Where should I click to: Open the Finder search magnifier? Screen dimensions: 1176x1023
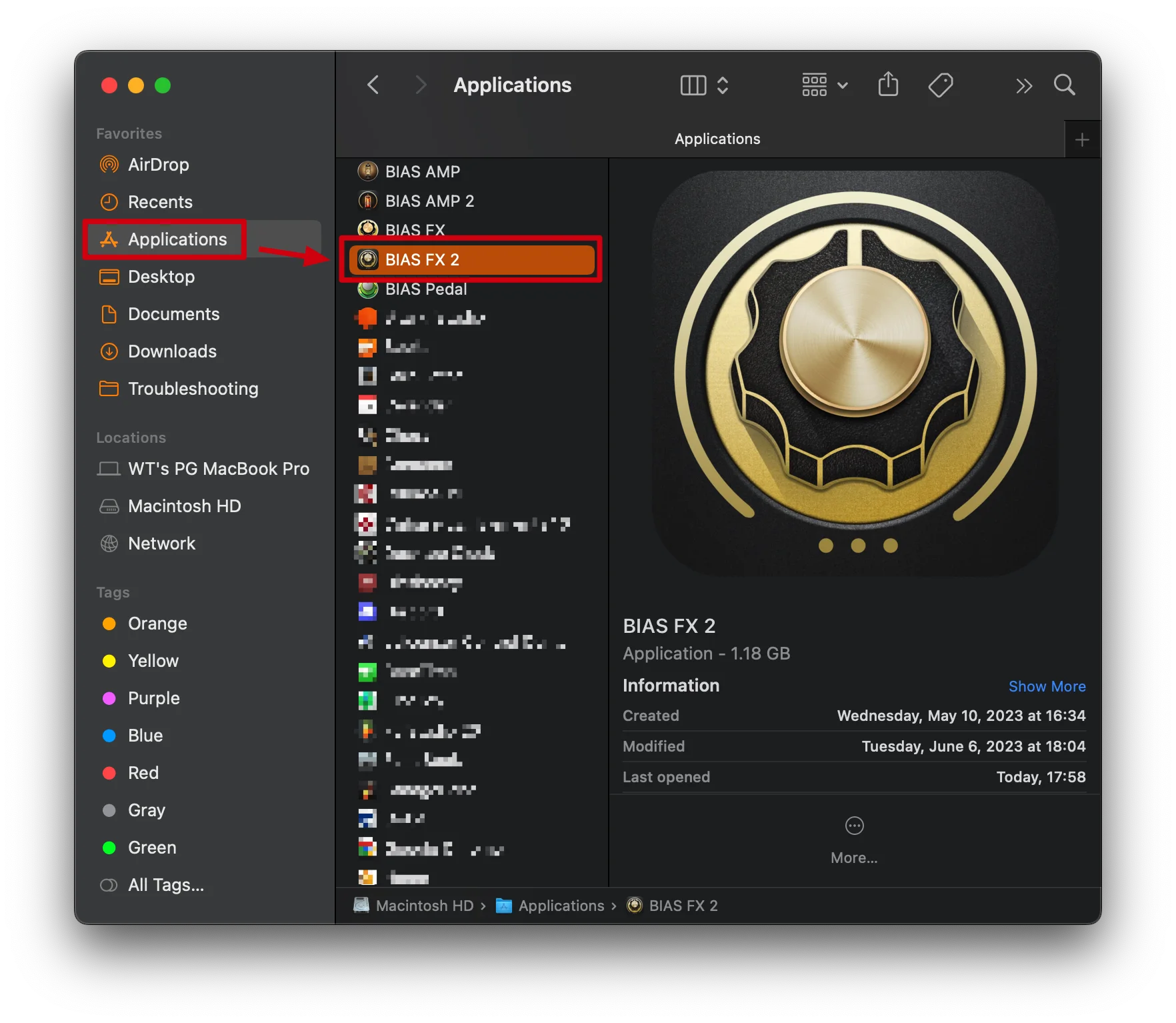click(1064, 85)
